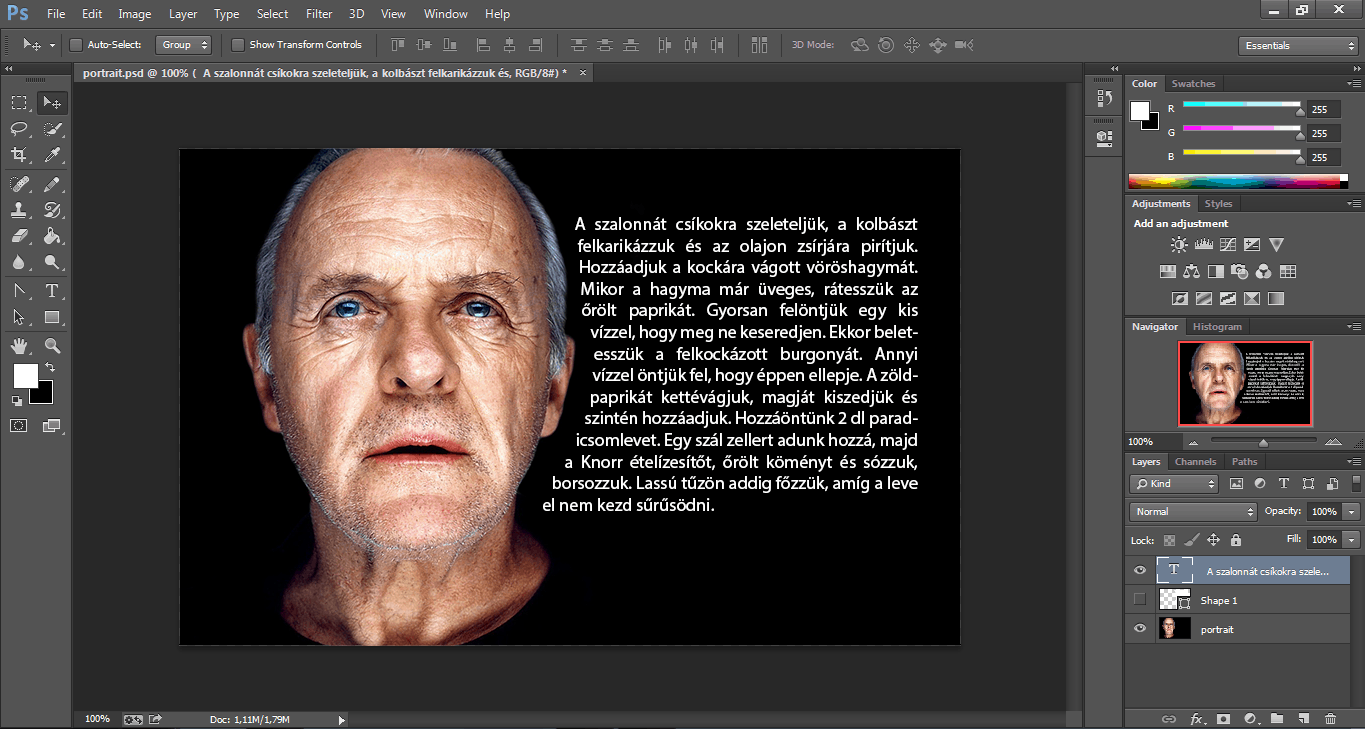
Task: Select the Hand tool
Action: point(19,346)
